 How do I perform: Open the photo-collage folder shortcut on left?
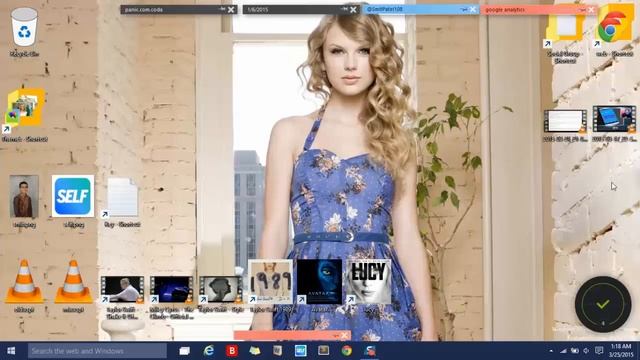click(x=24, y=108)
